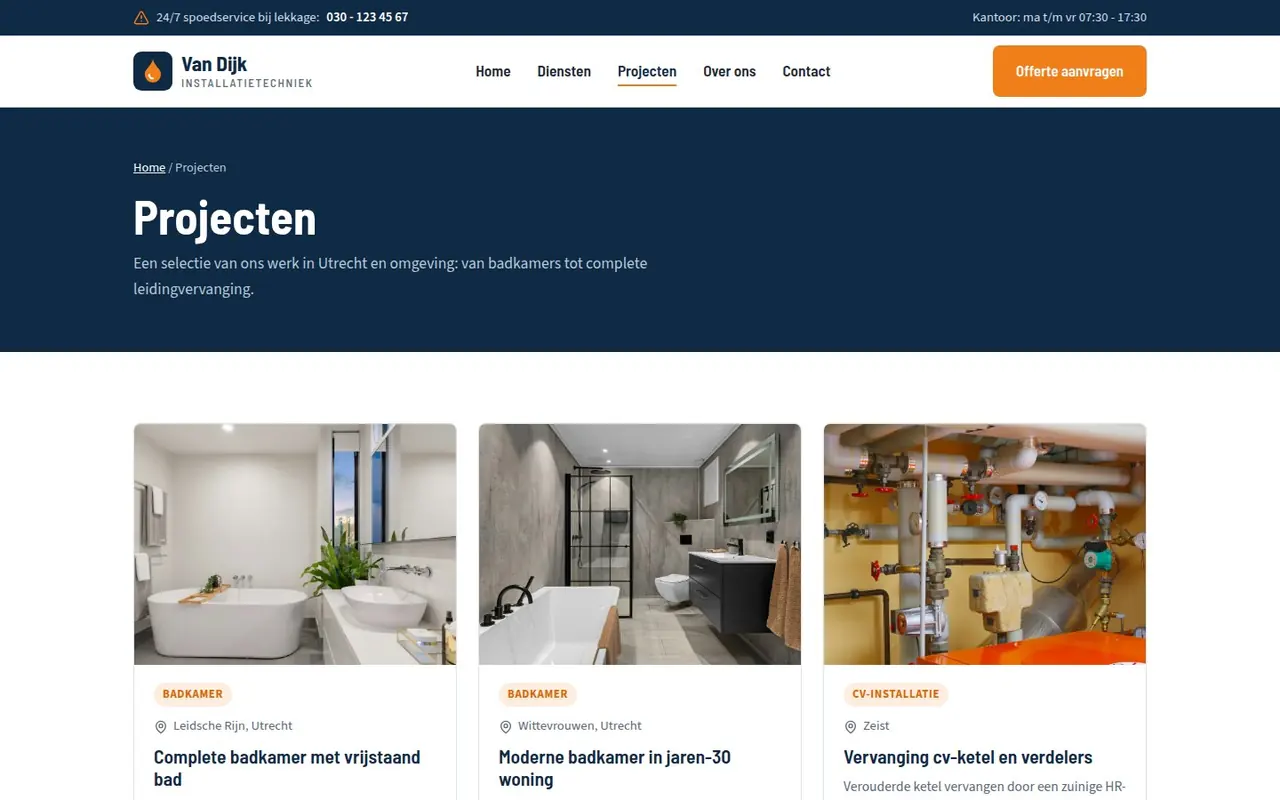Select the Projecten menu item
The width and height of the screenshot is (1280, 800).
(647, 71)
